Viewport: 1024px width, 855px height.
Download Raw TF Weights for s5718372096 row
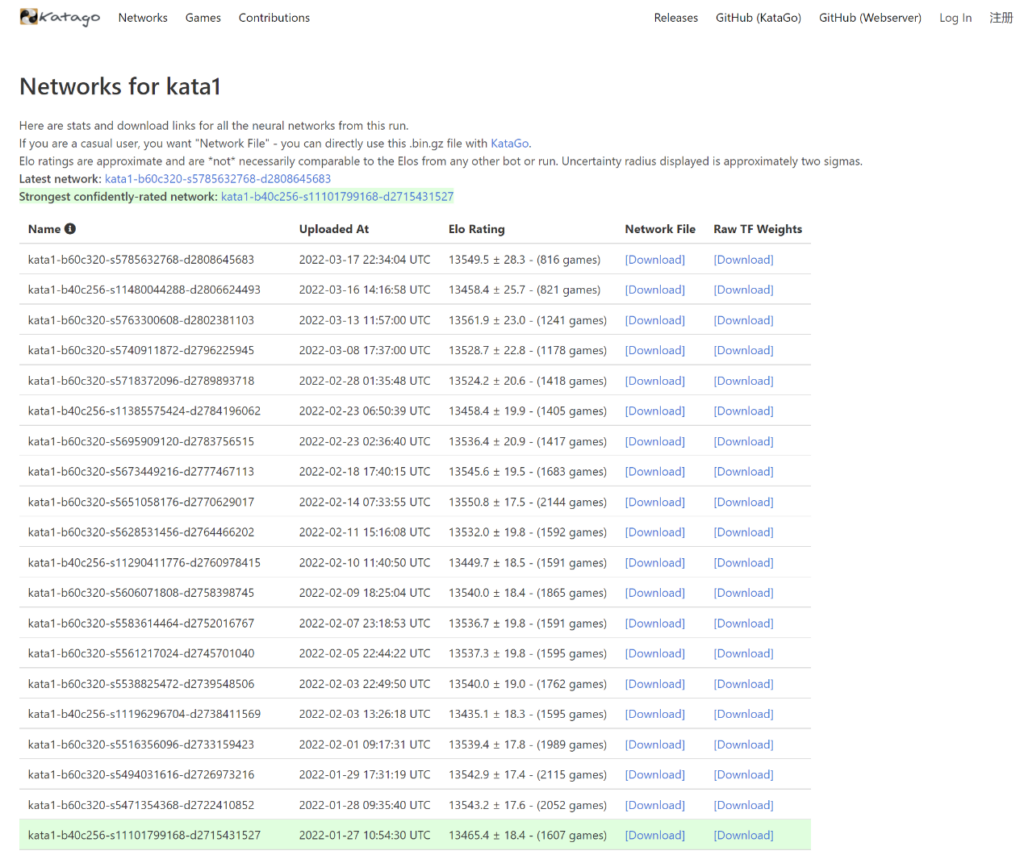(743, 381)
